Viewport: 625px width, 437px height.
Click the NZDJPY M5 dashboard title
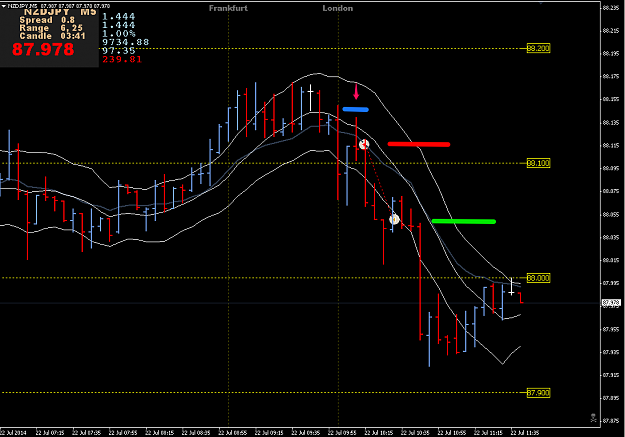pyautogui.click(x=60, y=12)
